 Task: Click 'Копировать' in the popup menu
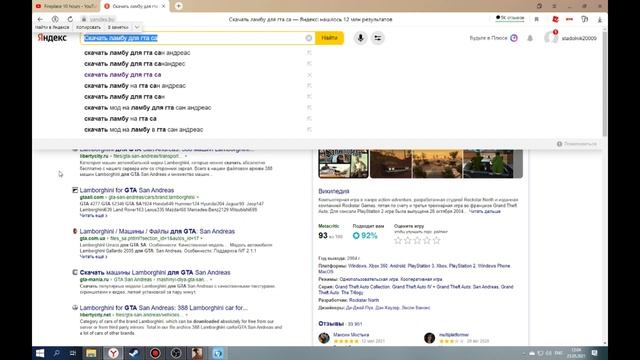[x=88, y=27]
